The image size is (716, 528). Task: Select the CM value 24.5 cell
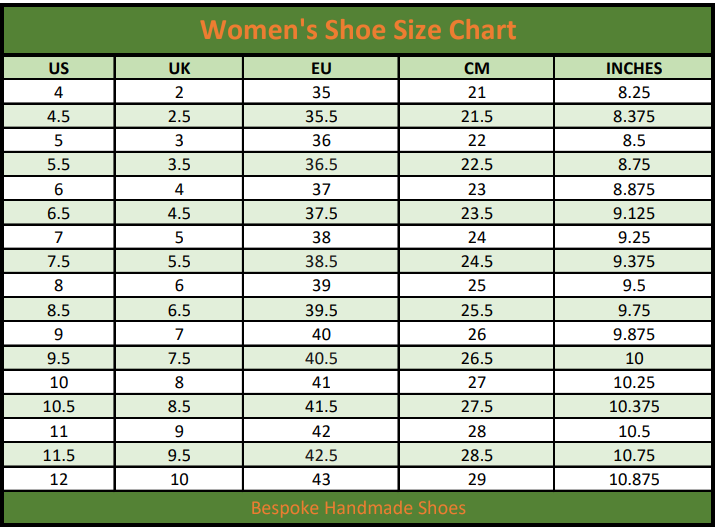point(476,261)
